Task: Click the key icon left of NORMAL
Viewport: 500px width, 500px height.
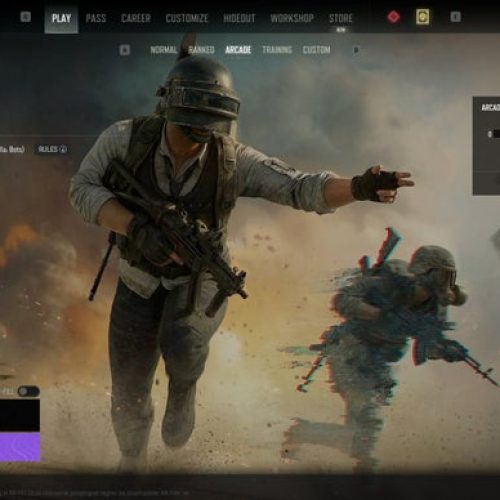Action: [125, 50]
